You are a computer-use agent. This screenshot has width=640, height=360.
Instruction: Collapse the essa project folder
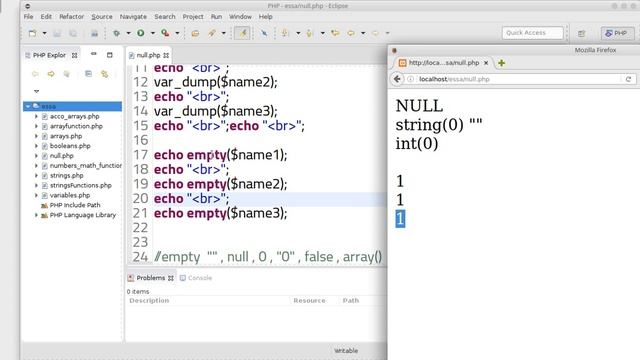pyautogui.click(x=28, y=107)
